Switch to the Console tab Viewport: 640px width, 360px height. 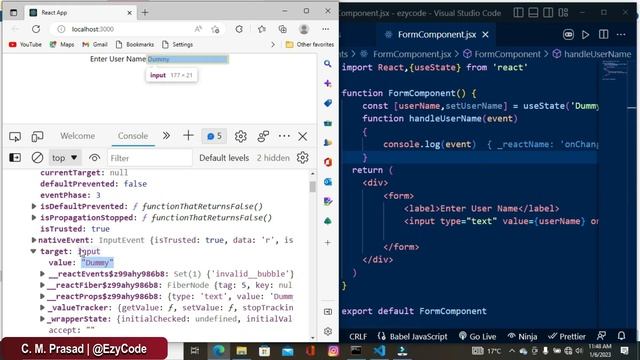[x=133, y=136]
